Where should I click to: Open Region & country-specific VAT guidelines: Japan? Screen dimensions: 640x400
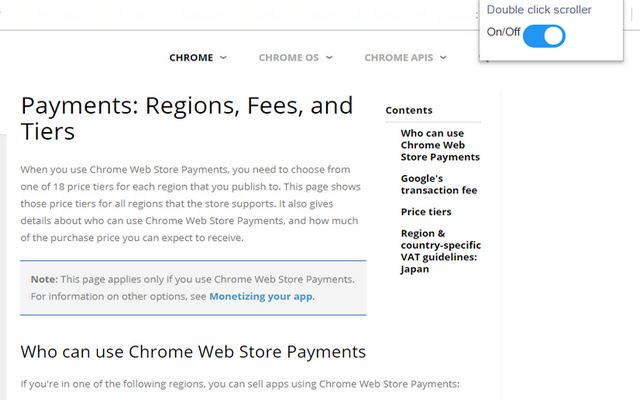(440, 251)
